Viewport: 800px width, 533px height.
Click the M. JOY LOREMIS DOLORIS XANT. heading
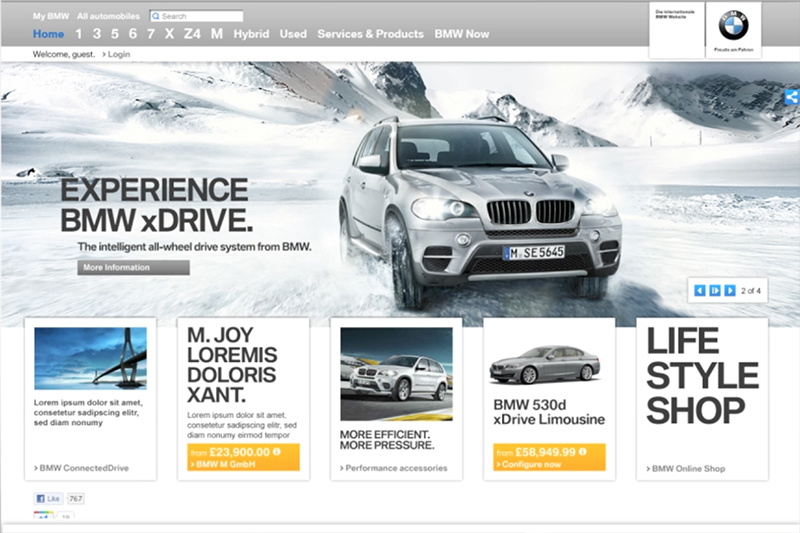(x=232, y=365)
